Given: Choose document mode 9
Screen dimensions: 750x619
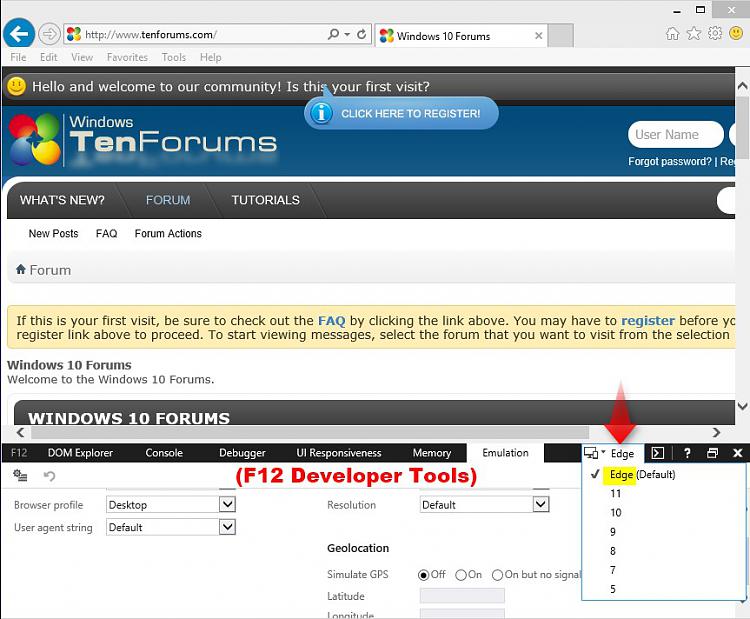Looking at the screenshot, I should (663, 532).
